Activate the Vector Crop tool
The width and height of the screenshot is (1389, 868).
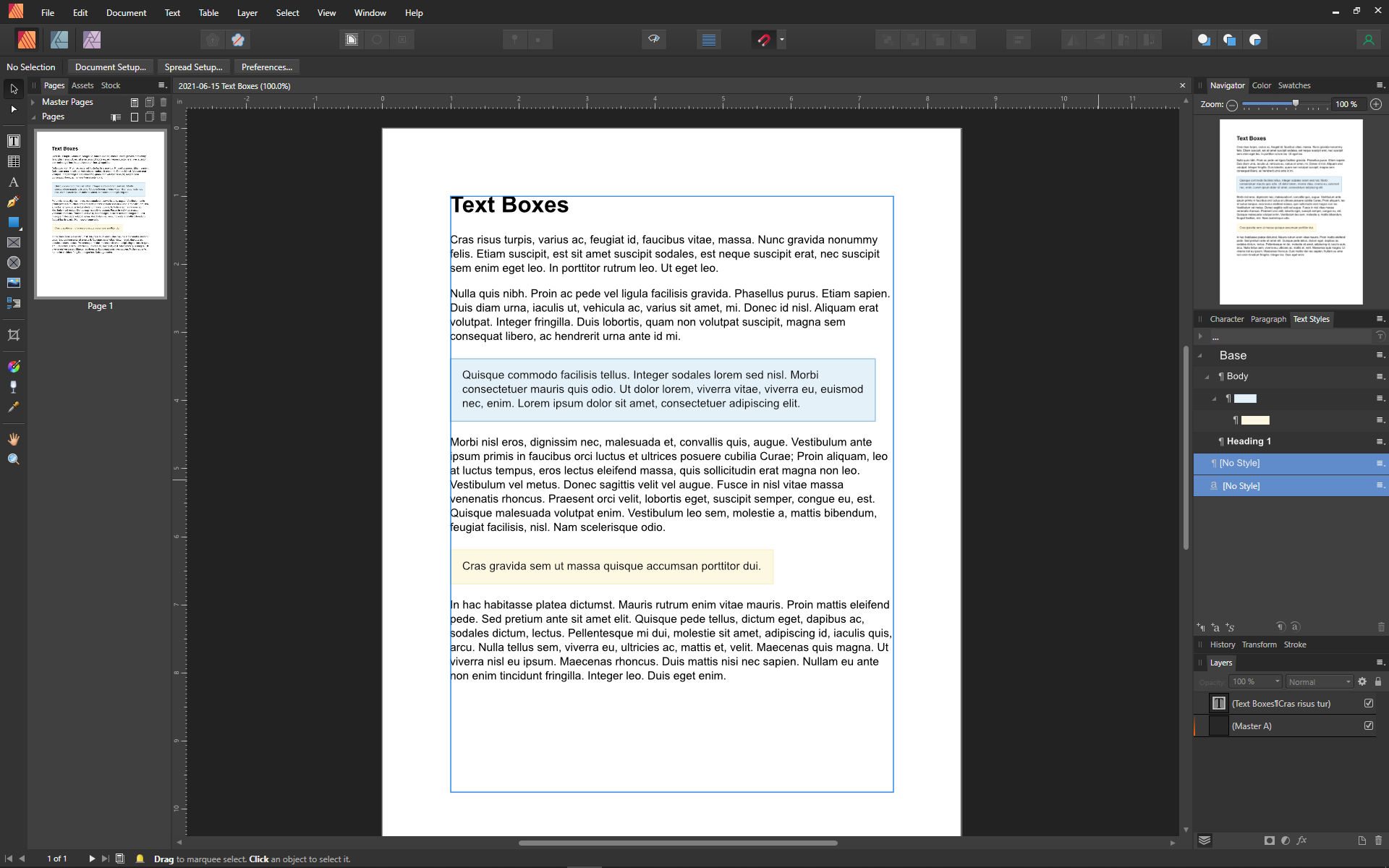(14, 335)
